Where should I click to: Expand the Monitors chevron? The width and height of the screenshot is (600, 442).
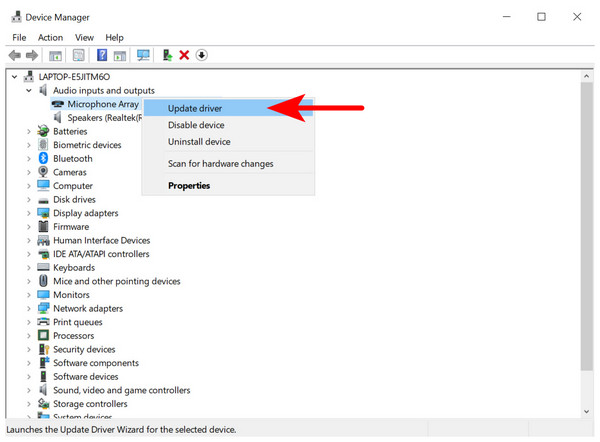[x=29, y=295]
